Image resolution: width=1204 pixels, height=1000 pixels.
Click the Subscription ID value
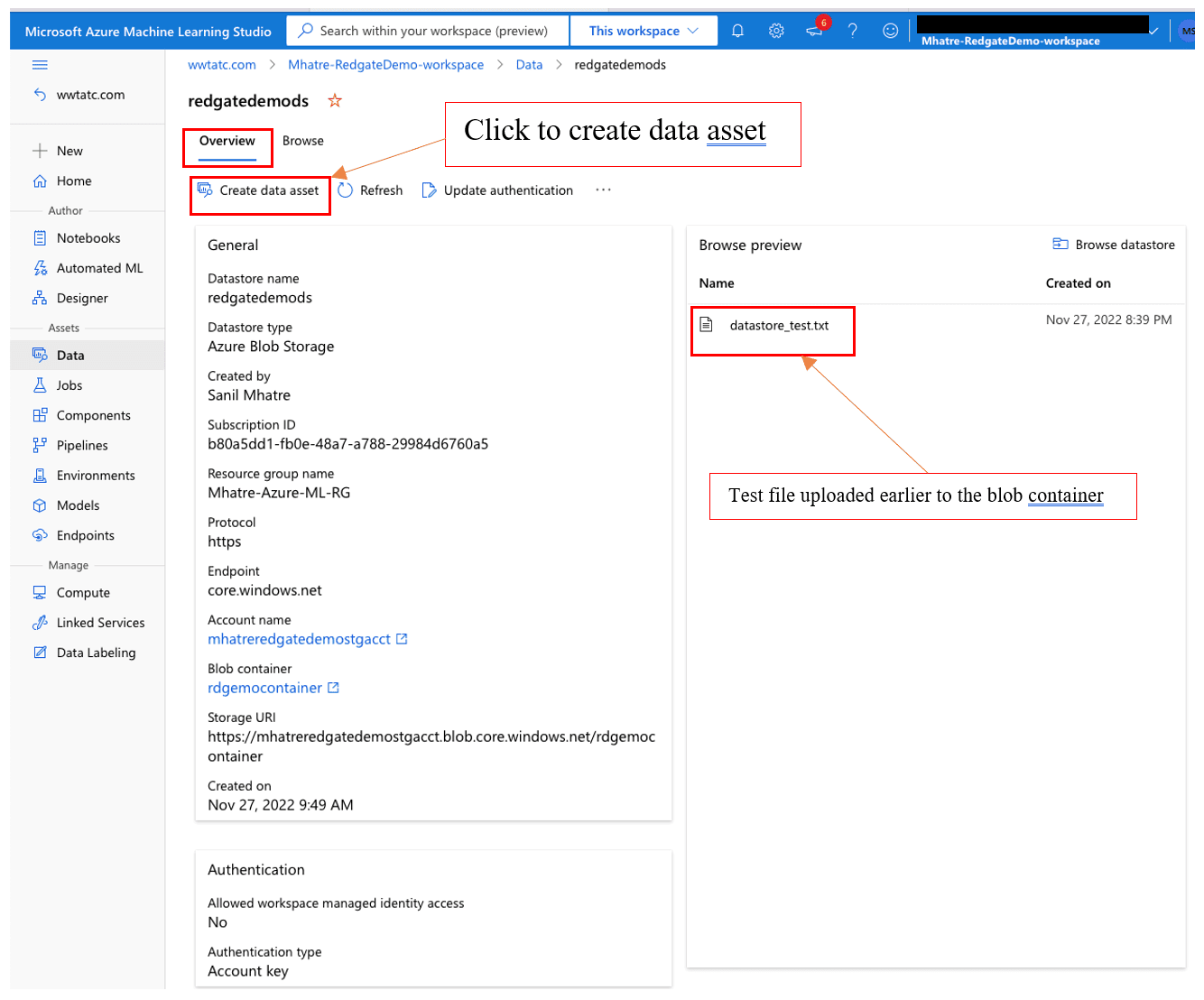[347, 444]
